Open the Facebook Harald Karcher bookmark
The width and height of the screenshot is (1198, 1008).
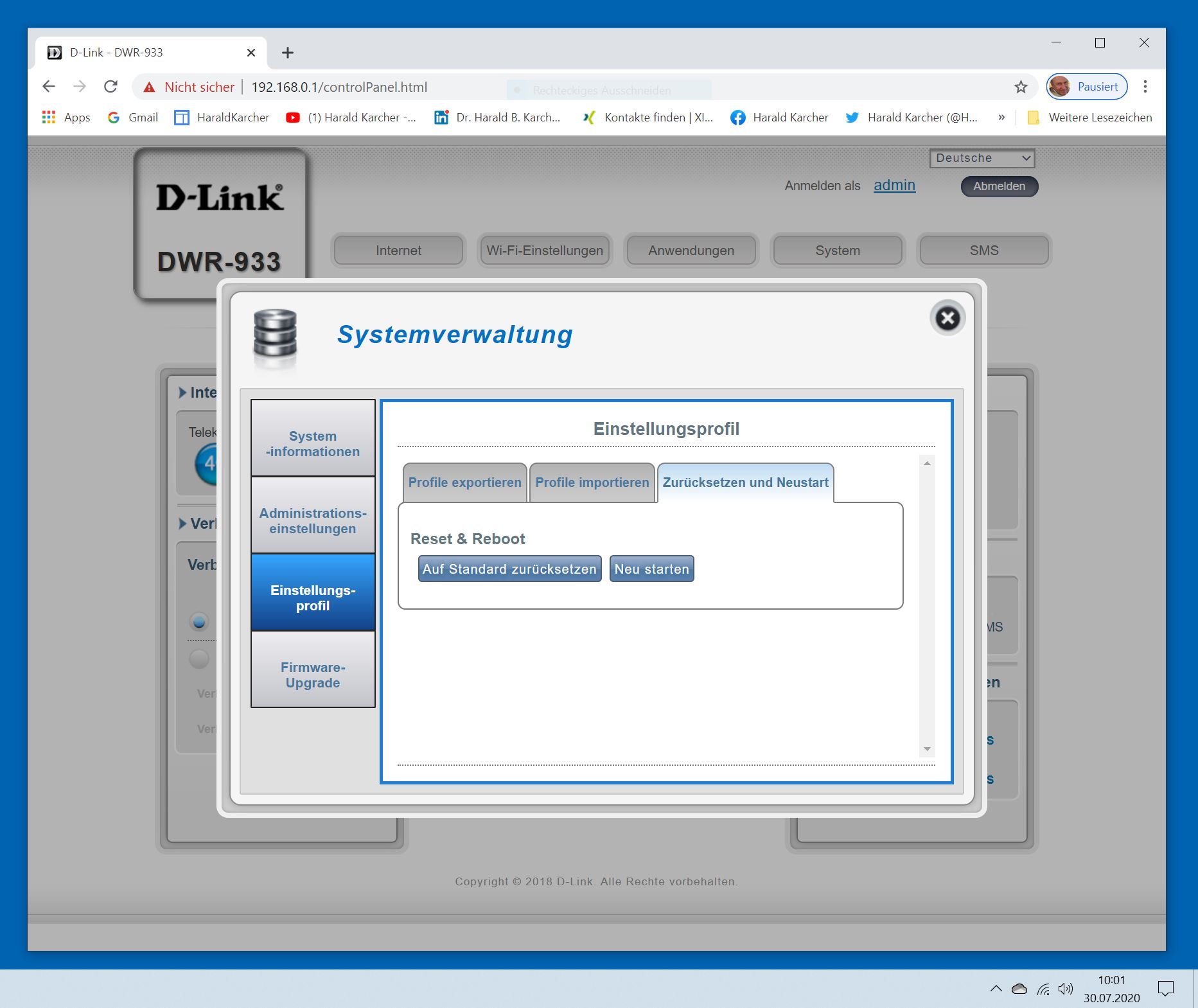tap(779, 118)
